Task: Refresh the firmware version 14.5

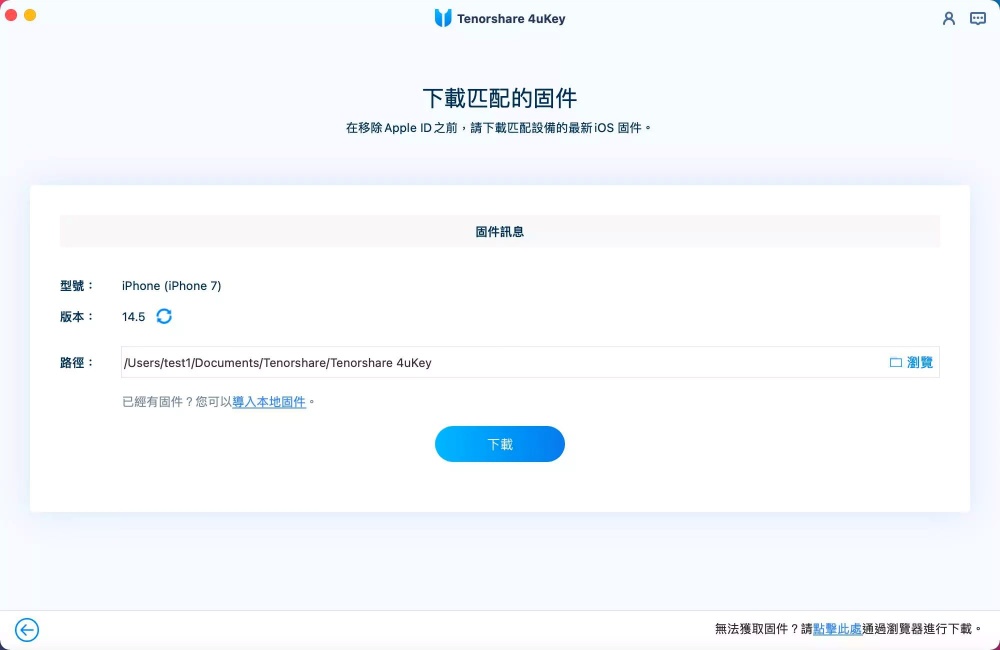Action: click(x=164, y=316)
